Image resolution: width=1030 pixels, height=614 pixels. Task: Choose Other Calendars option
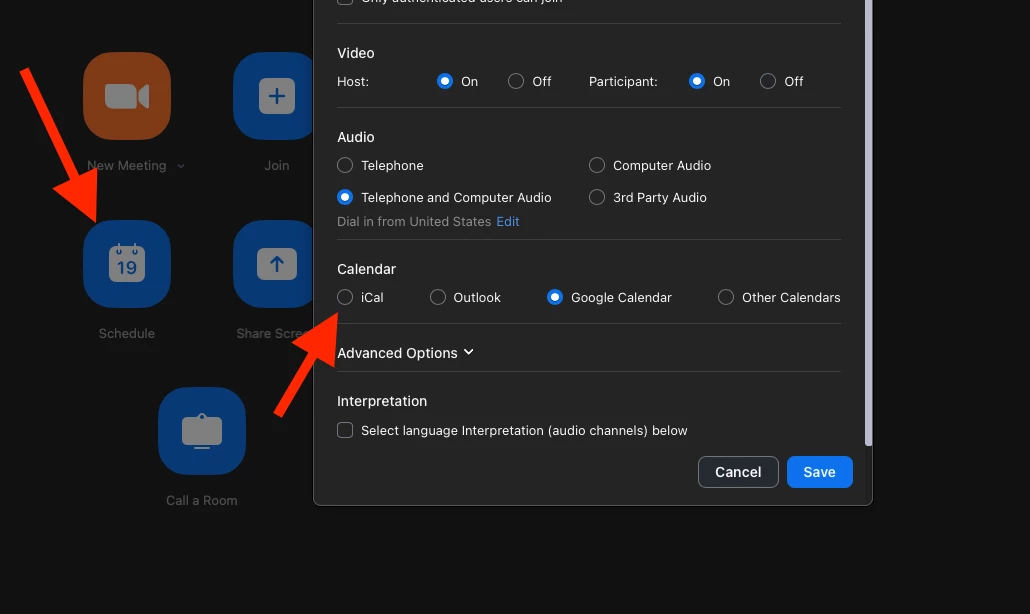(726, 297)
